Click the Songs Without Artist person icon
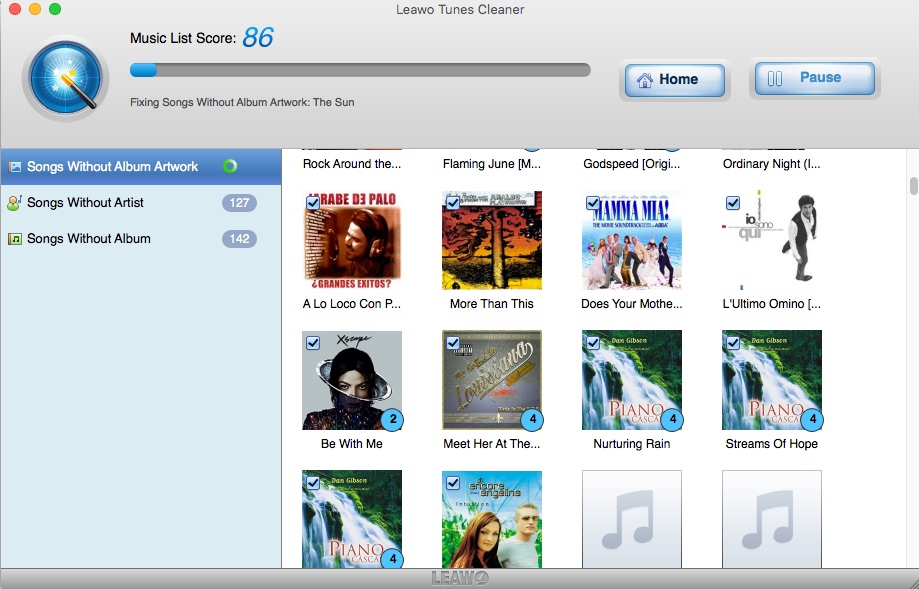The image size is (919, 589). click(x=15, y=203)
